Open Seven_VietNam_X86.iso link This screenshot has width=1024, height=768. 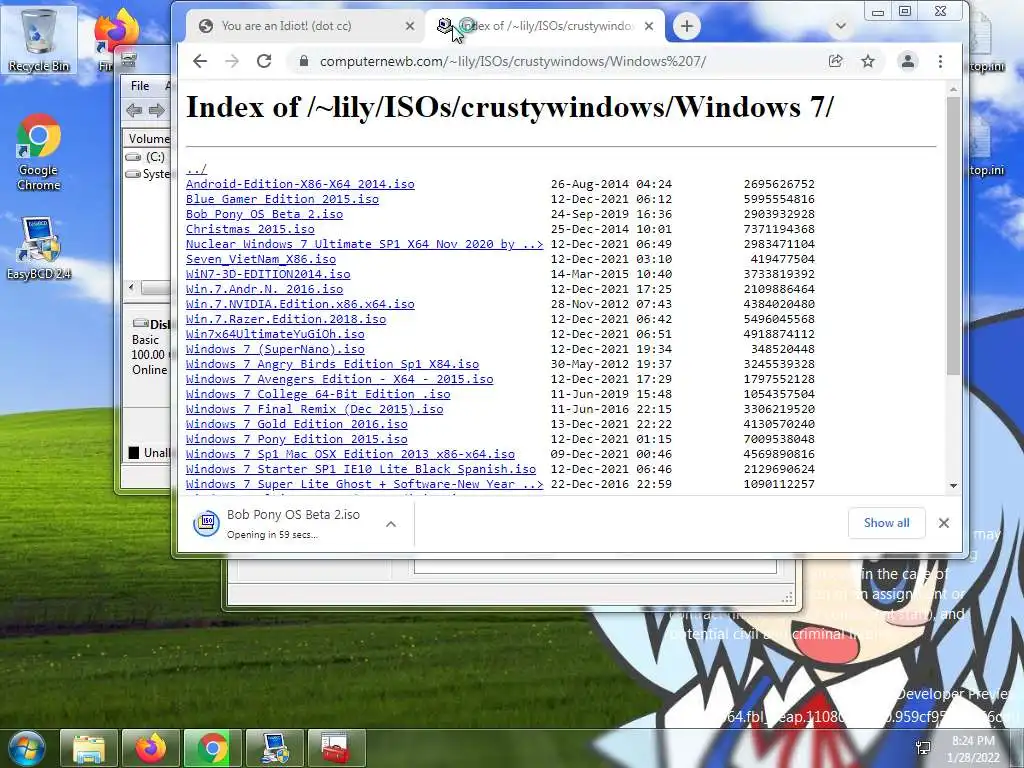[x=261, y=259]
